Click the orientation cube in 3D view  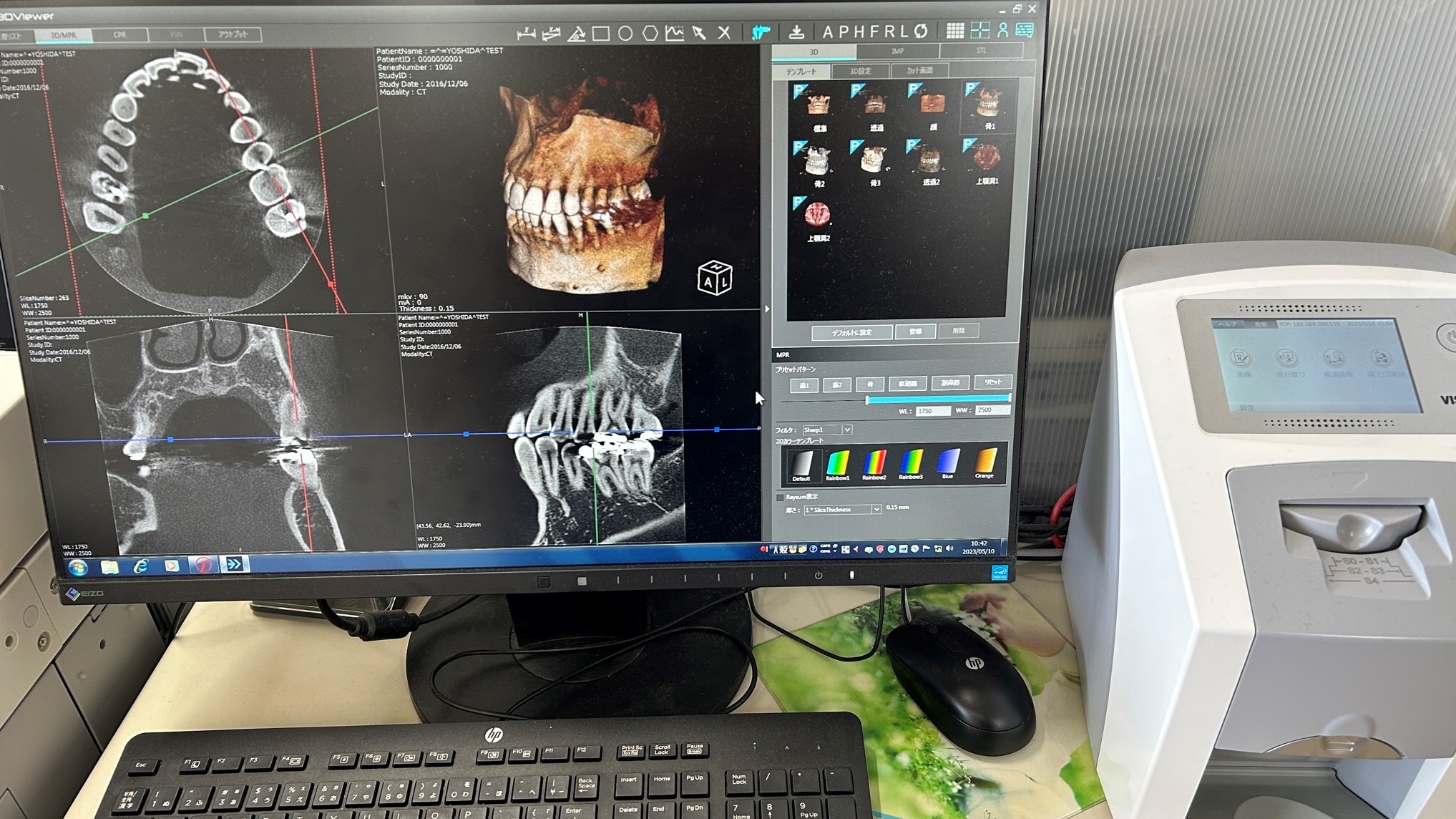pyautogui.click(x=714, y=278)
